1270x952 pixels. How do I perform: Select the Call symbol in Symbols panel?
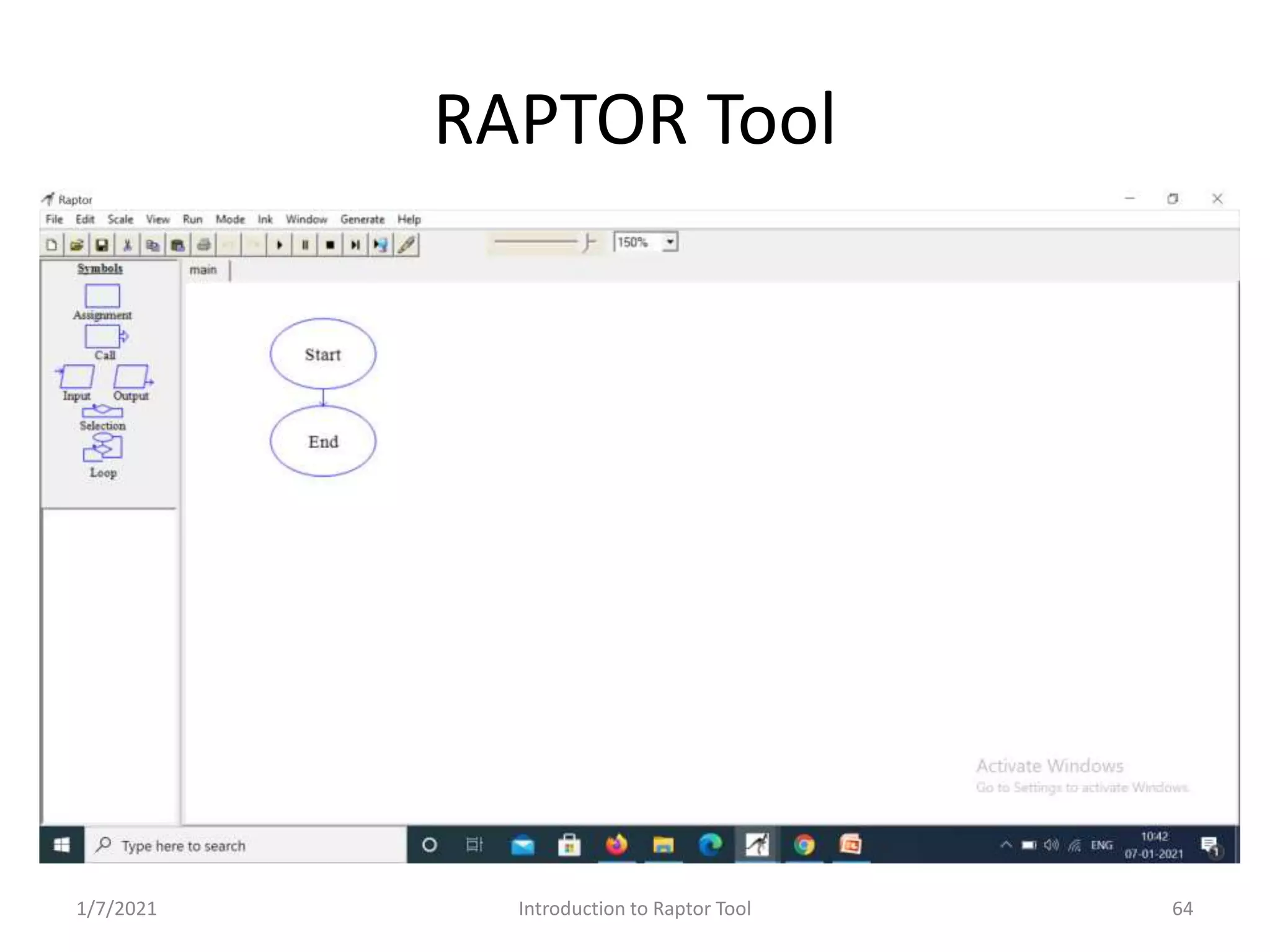(104, 337)
